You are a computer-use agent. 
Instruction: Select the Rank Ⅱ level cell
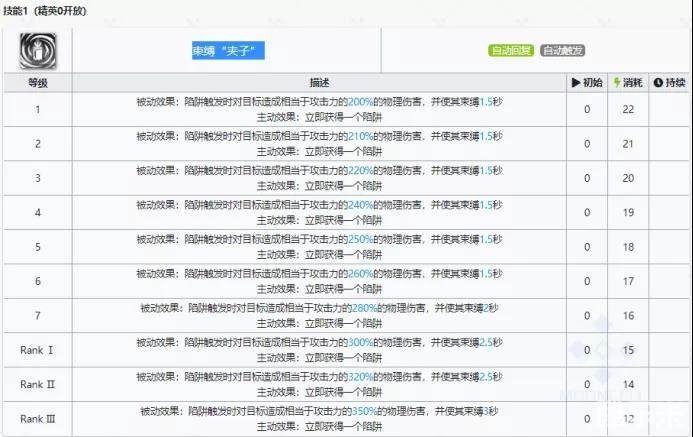coord(36,383)
